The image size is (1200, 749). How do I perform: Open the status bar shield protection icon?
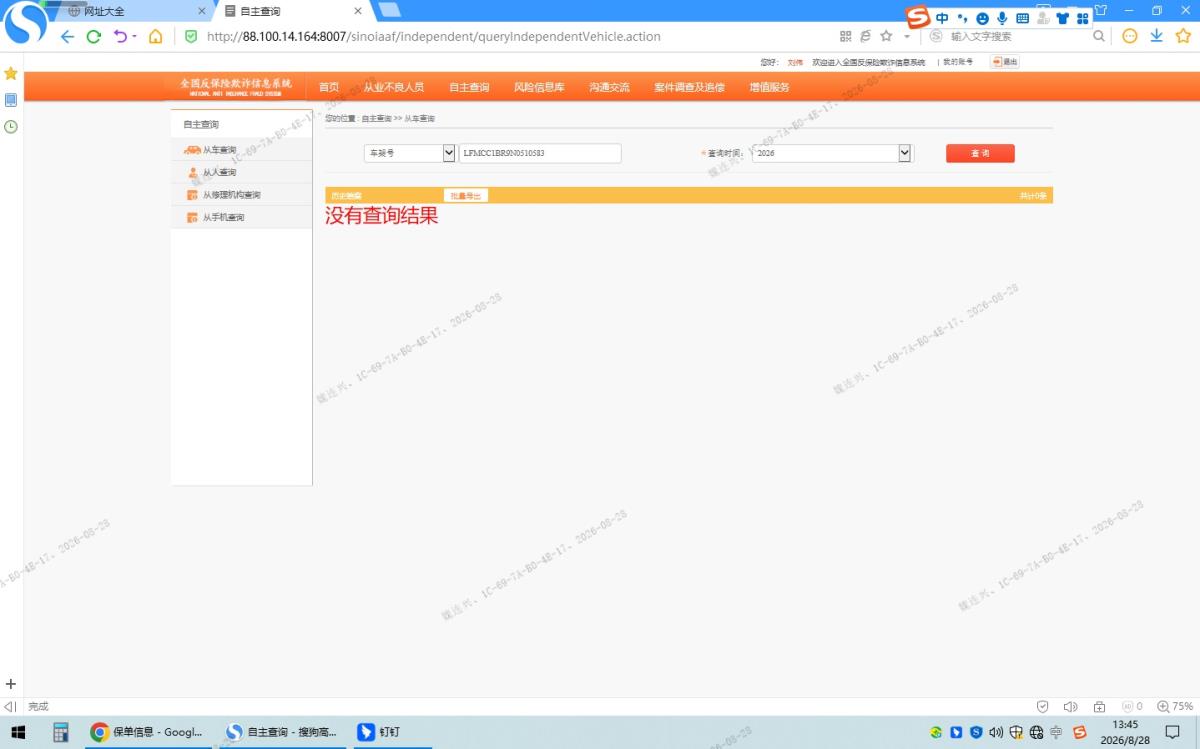point(1043,706)
